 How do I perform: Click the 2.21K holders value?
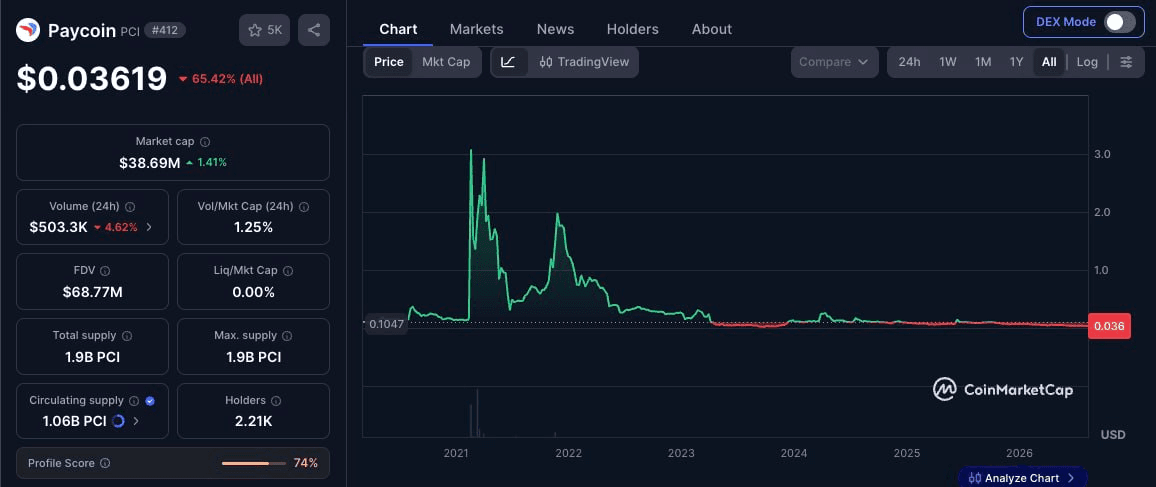254,421
